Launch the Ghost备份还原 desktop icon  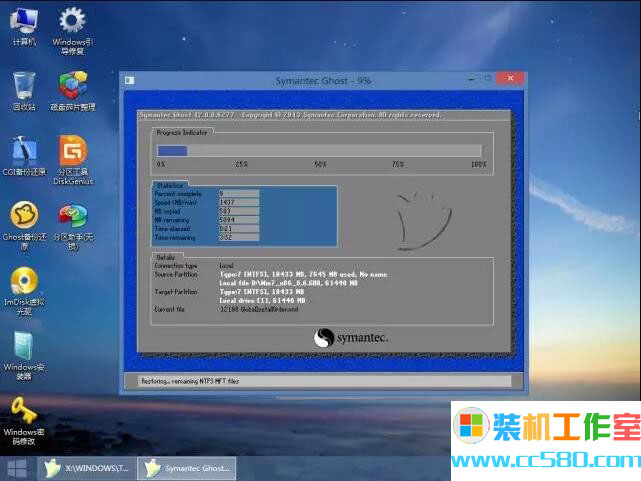pos(24,225)
